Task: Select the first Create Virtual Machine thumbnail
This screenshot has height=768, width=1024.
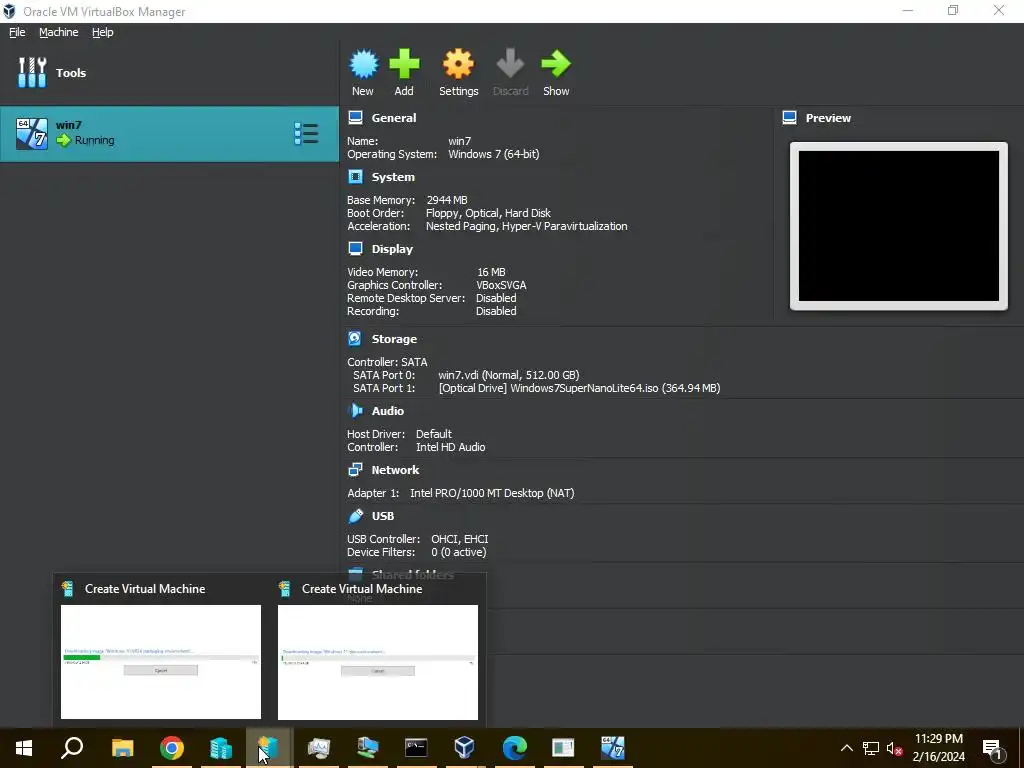Action: 161,662
